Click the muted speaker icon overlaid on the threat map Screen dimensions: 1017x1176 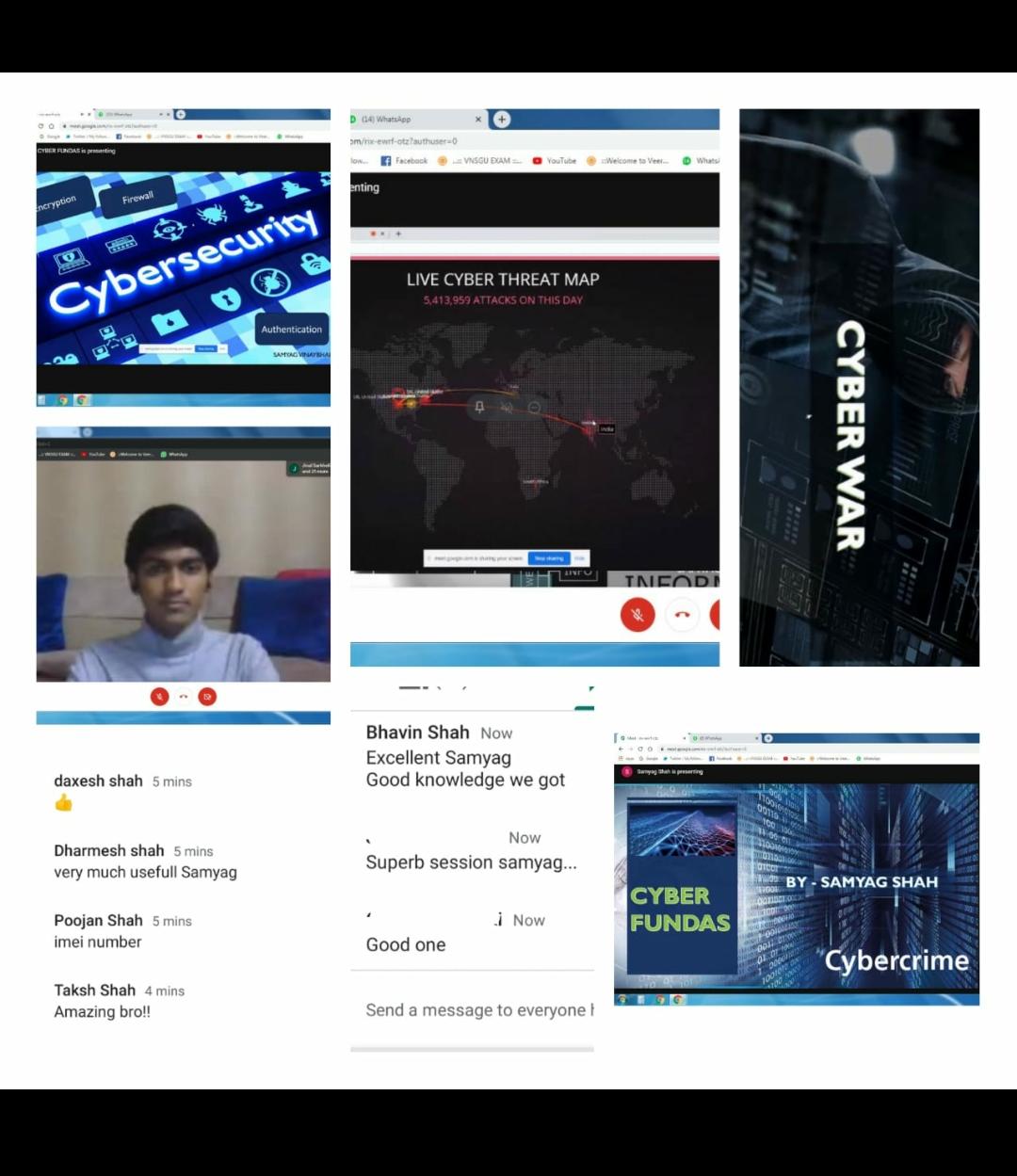tap(507, 407)
